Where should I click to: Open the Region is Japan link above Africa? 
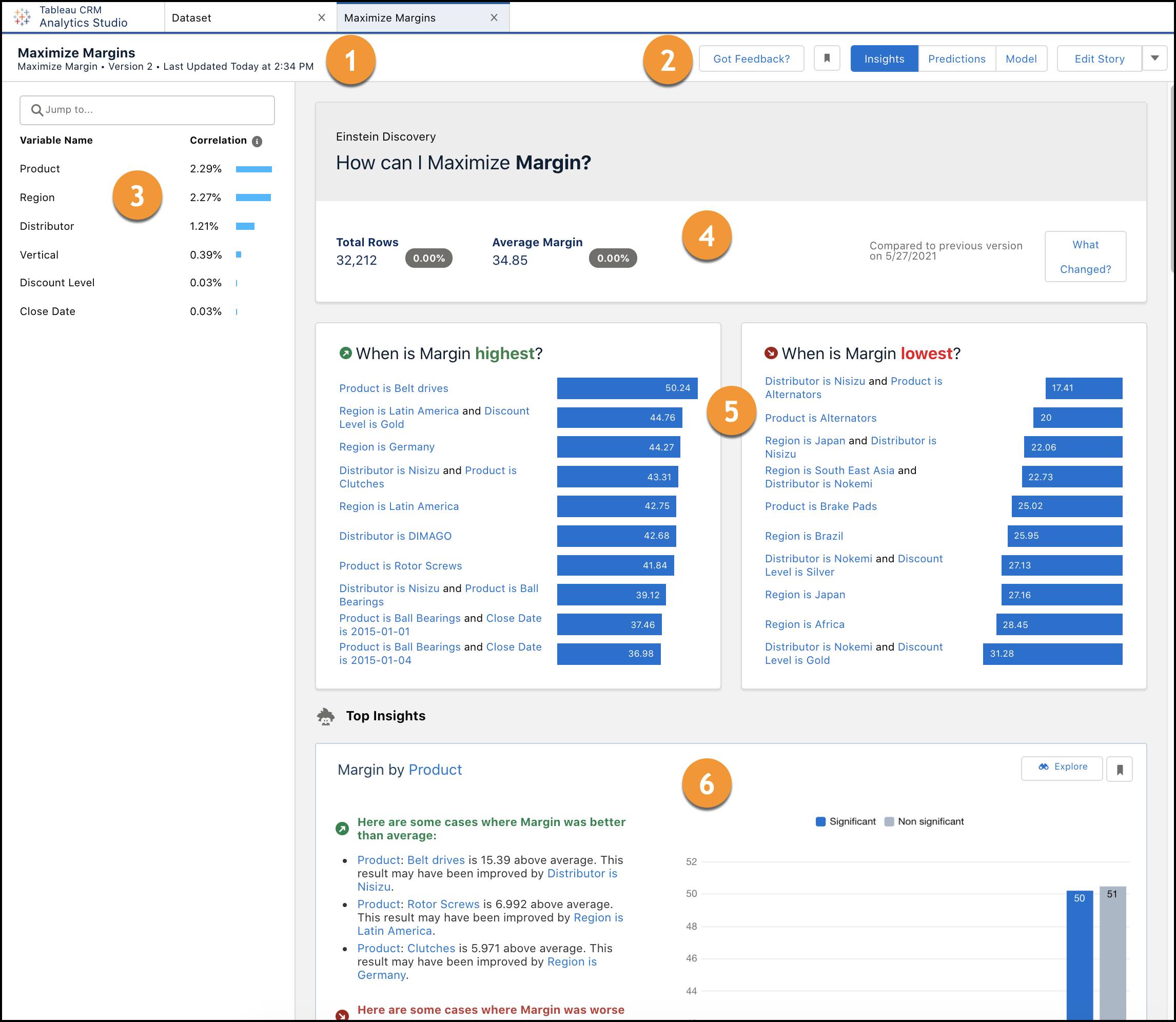[x=805, y=595]
